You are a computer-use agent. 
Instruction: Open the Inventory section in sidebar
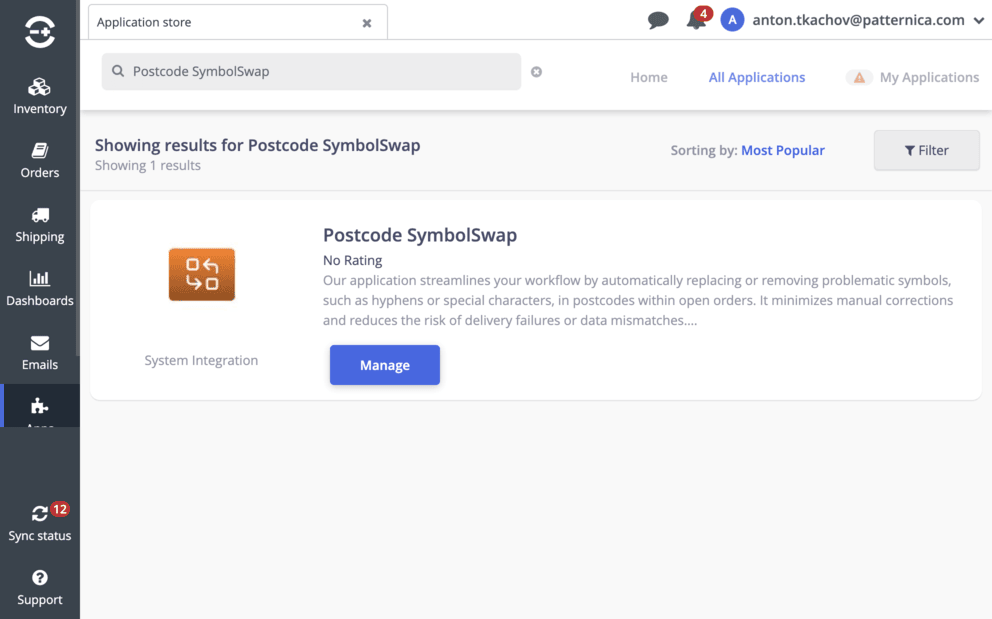click(x=40, y=96)
